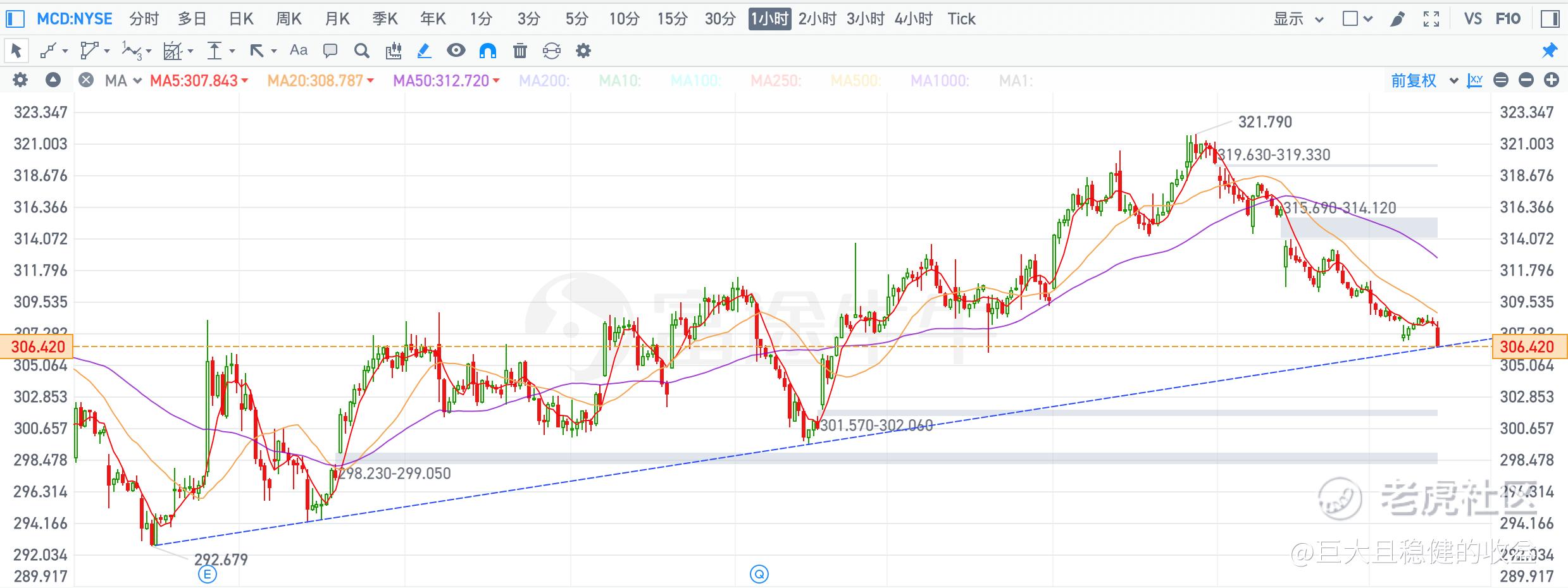
Task: Expand price range tool dropdown arrow
Action: [x=232, y=51]
